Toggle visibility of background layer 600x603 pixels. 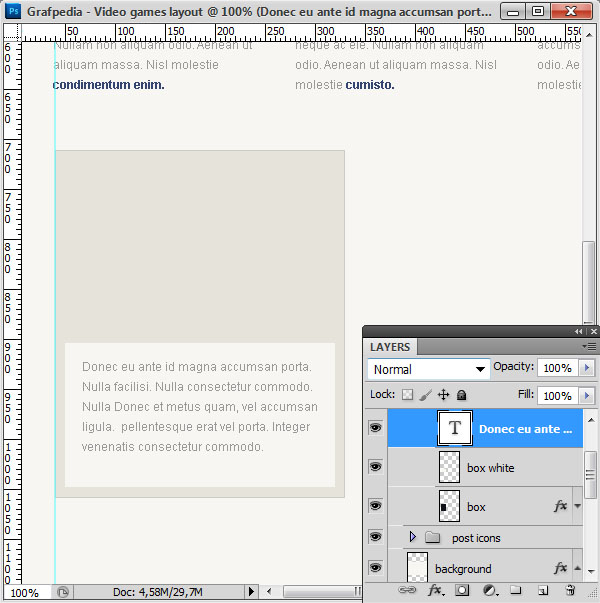pos(375,567)
